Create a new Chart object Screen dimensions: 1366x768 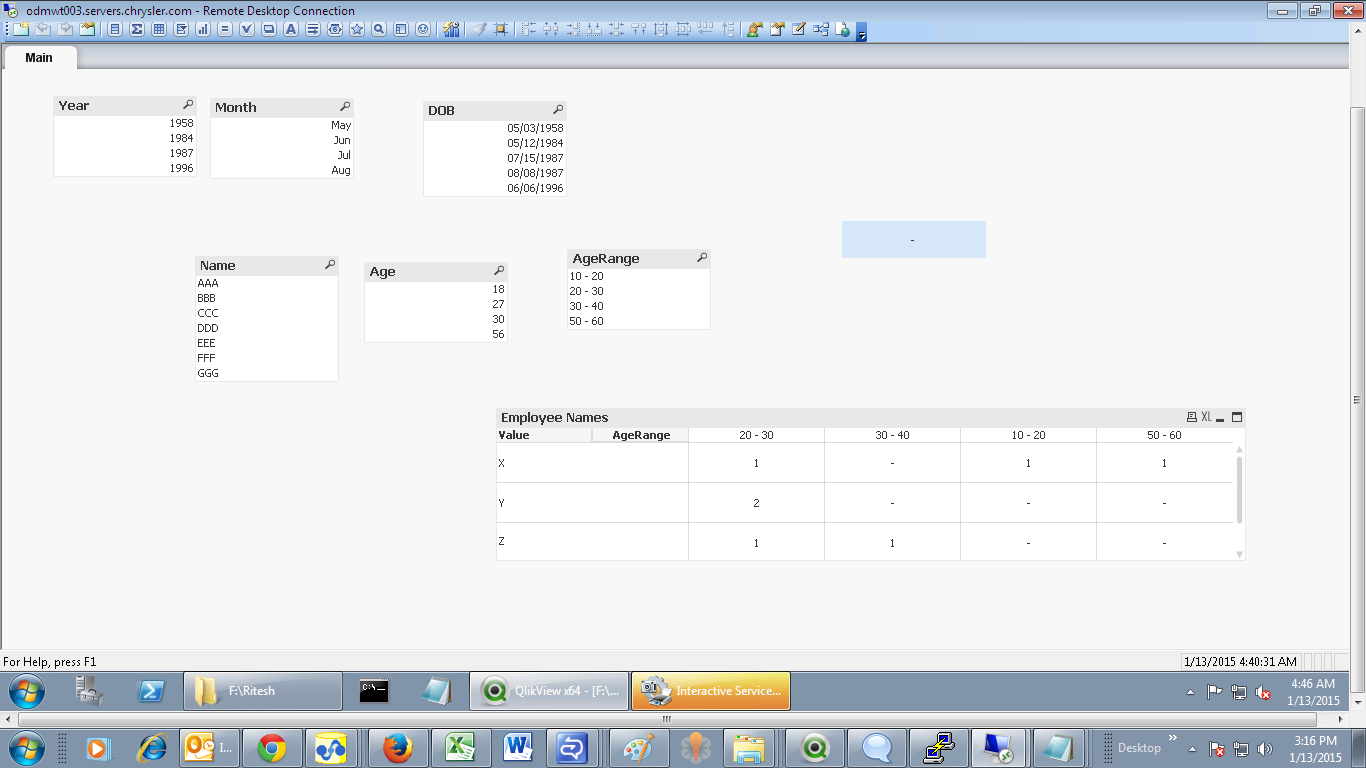[203, 30]
